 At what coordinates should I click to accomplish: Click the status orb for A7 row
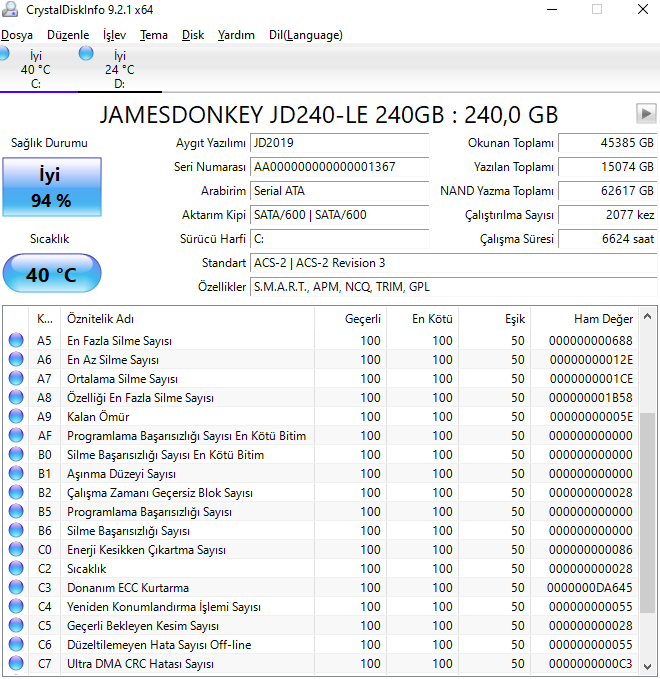pyautogui.click(x=16, y=378)
